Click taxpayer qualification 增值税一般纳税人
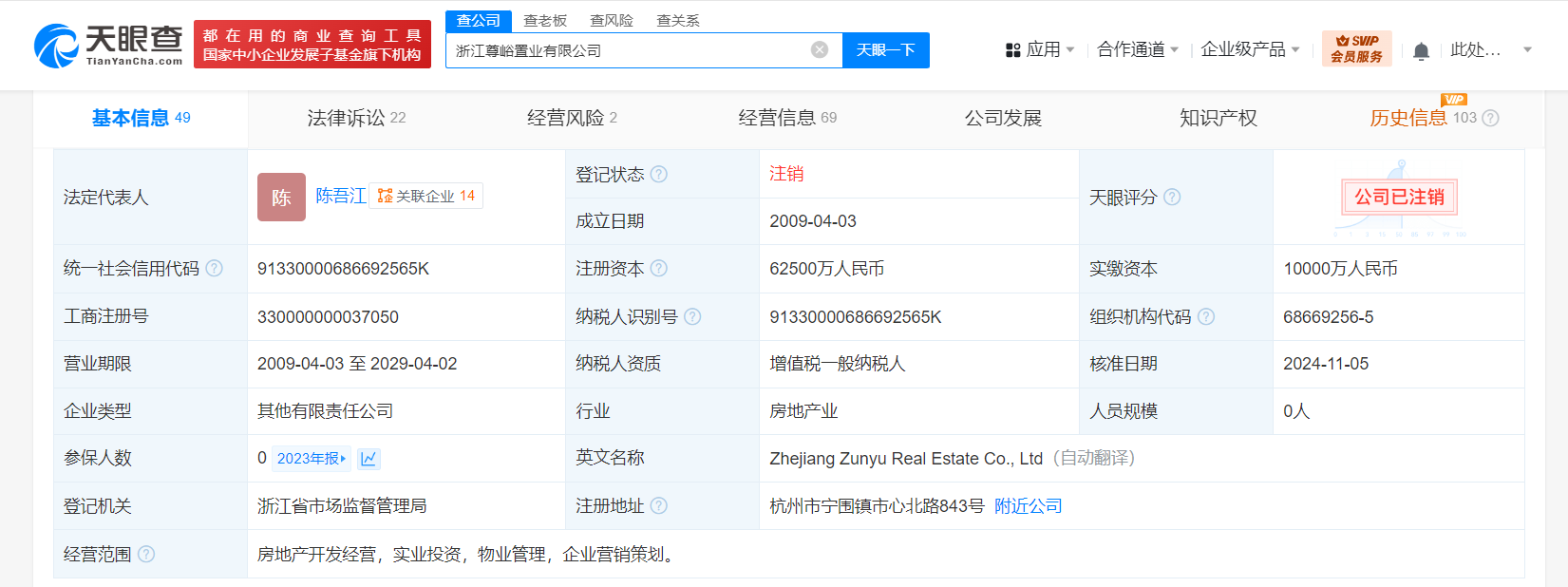This screenshot has height=587, width=1568. point(838,364)
